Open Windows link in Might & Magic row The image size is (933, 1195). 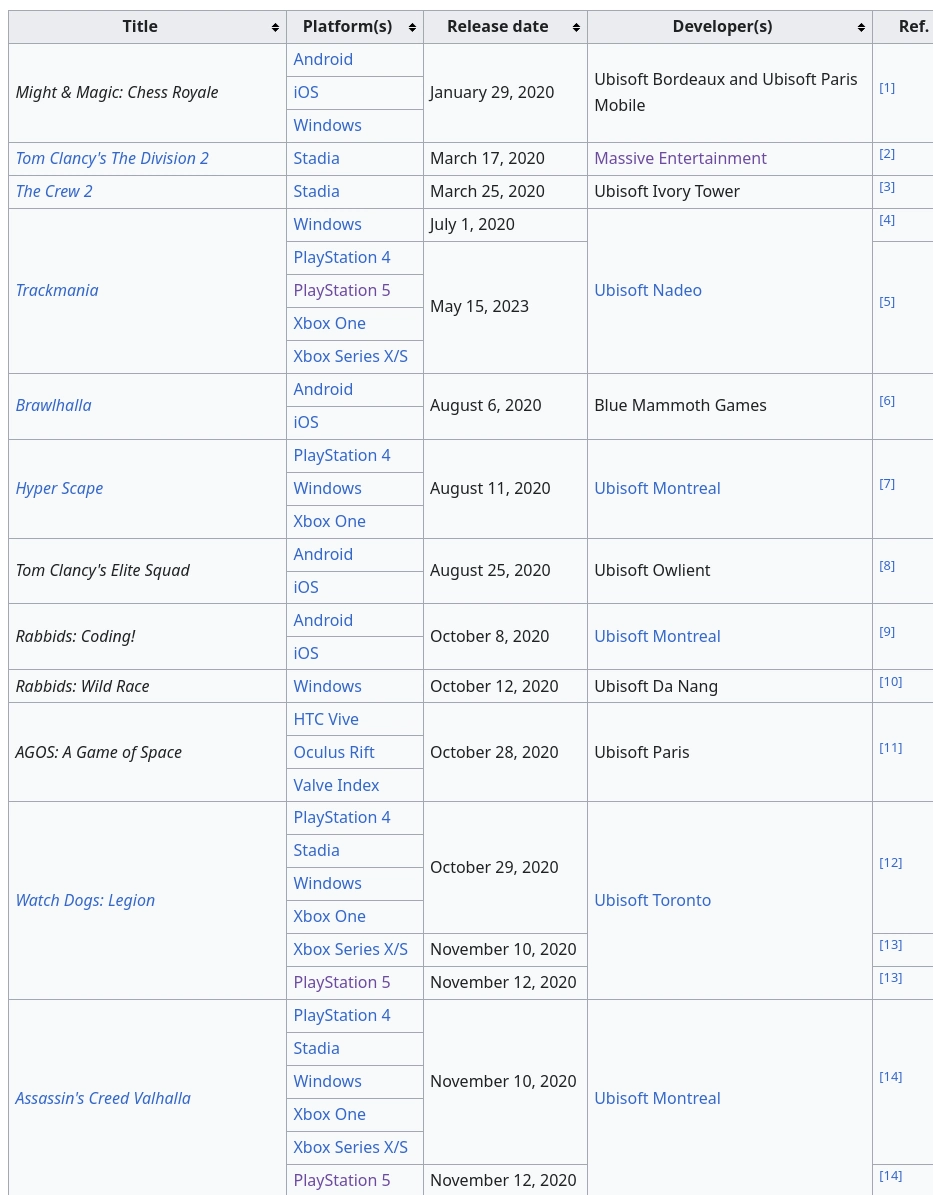(x=328, y=125)
